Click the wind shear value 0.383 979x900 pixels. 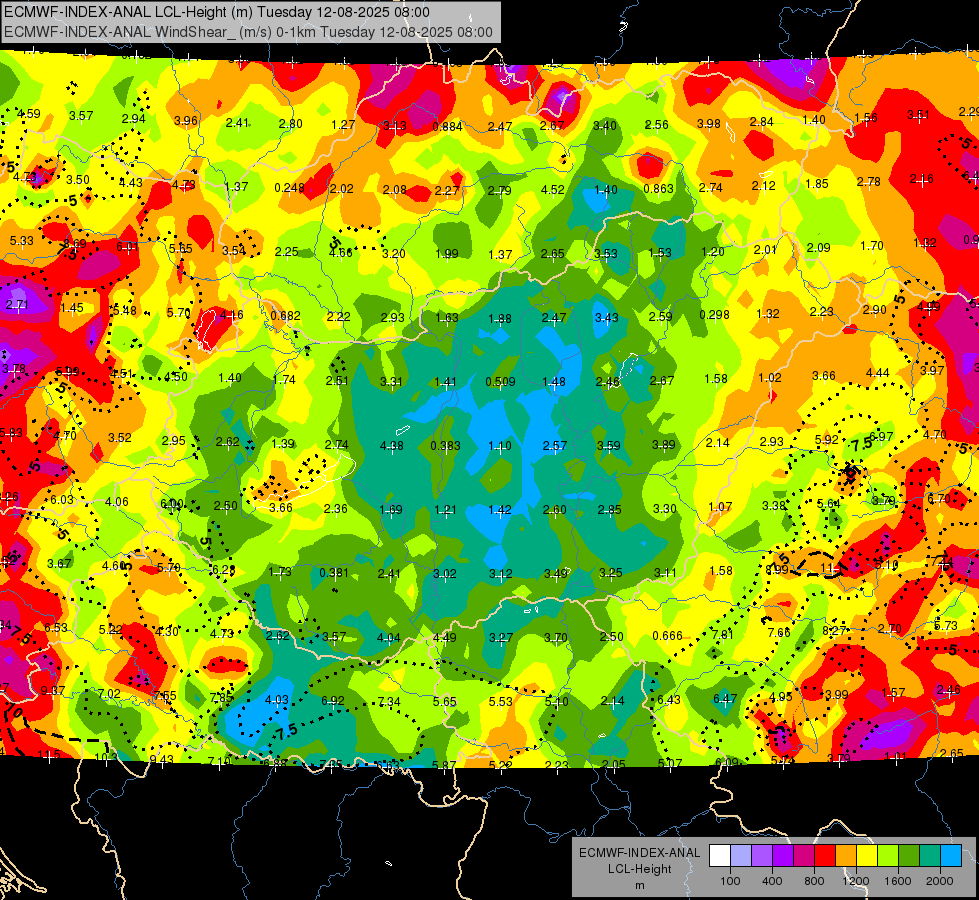[x=445, y=445]
